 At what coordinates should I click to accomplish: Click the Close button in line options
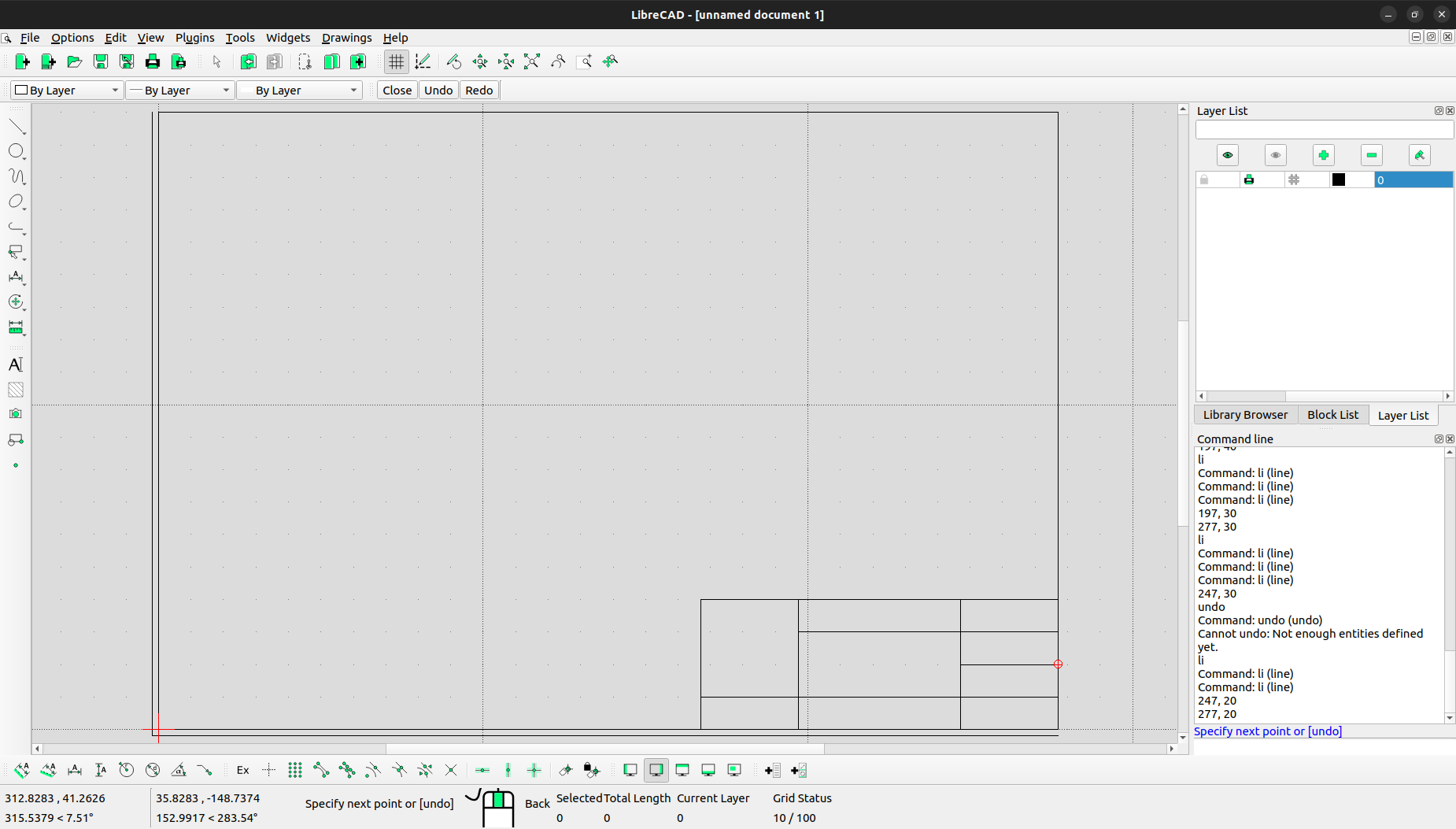[397, 91]
